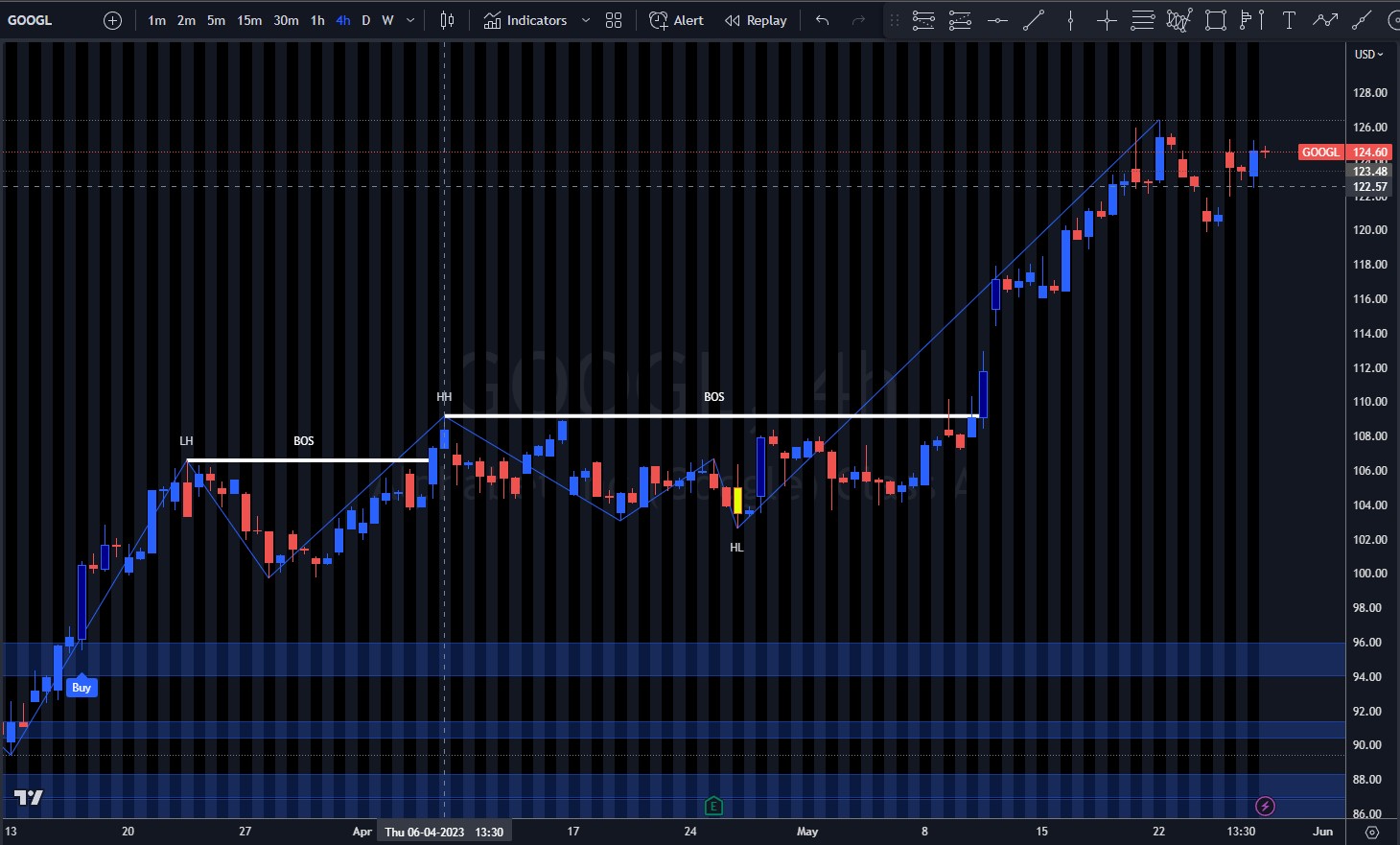The height and width of the screenshot is (845, 1400).
Task: Select the Text annotation tool
Action: (1289, 20)
